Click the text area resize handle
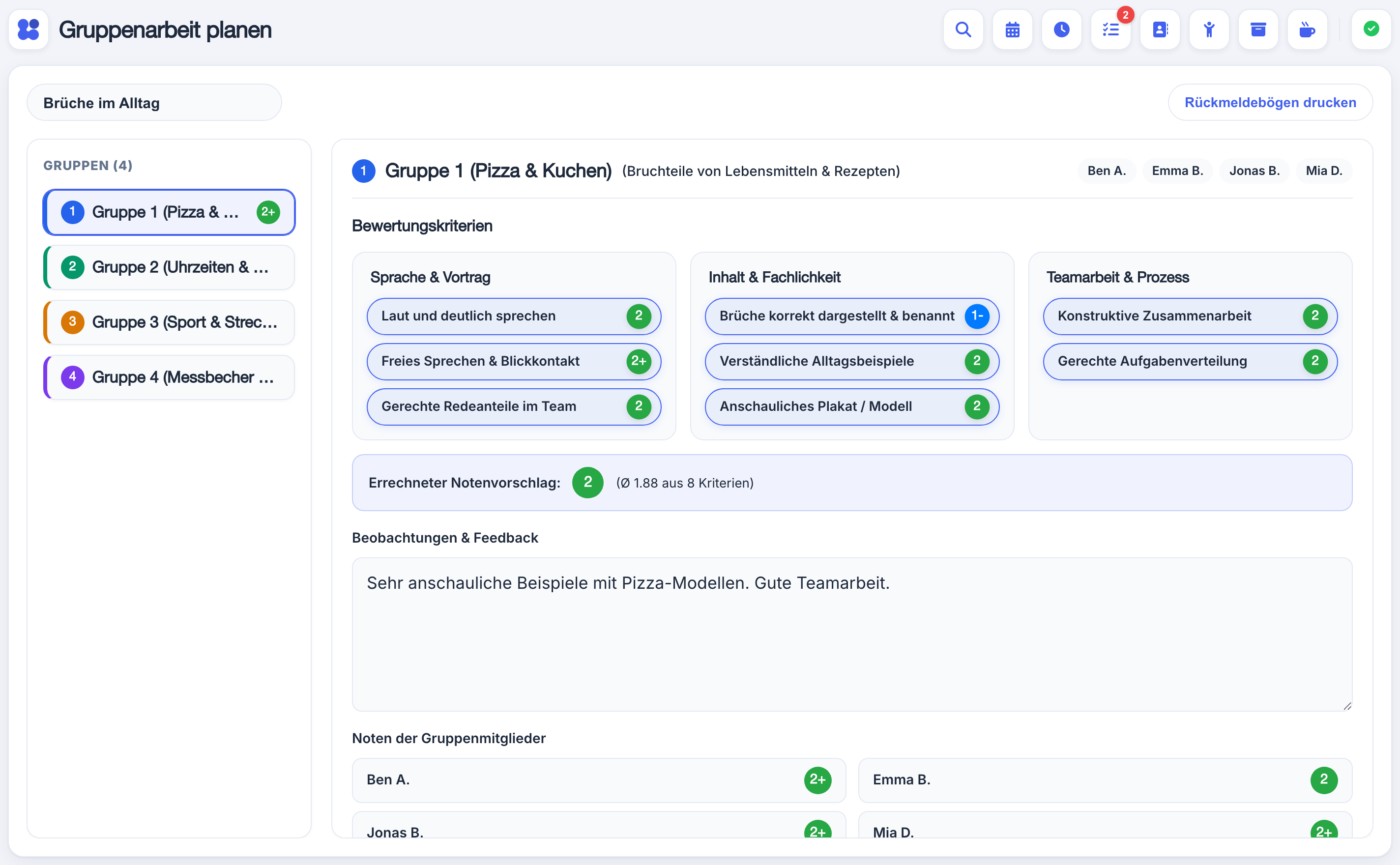Viewport: 1400px width, 865px height. (1347, 706)
